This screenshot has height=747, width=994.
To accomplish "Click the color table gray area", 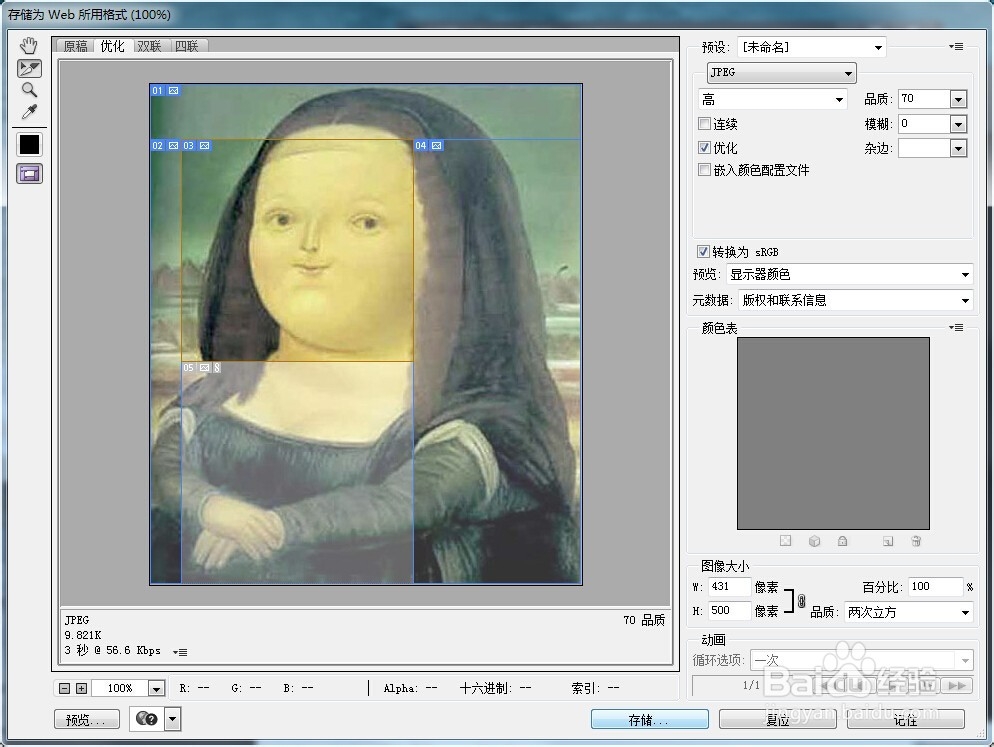I will pyautogui.click(x=833, y=433).
